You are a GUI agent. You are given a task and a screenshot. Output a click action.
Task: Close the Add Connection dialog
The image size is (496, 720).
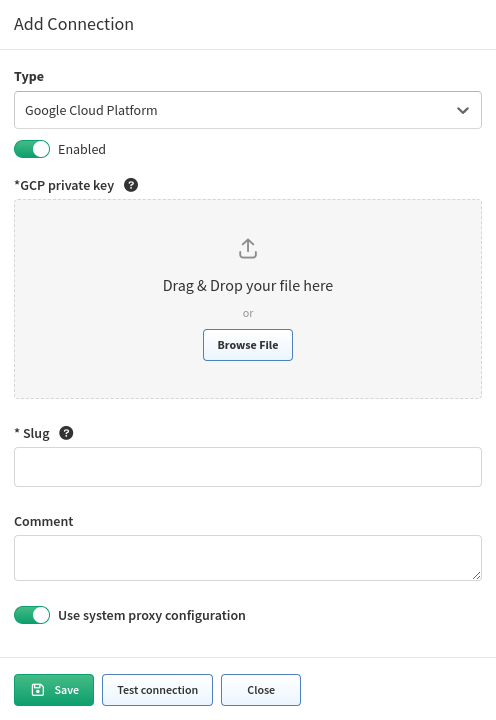pos(261,690)
